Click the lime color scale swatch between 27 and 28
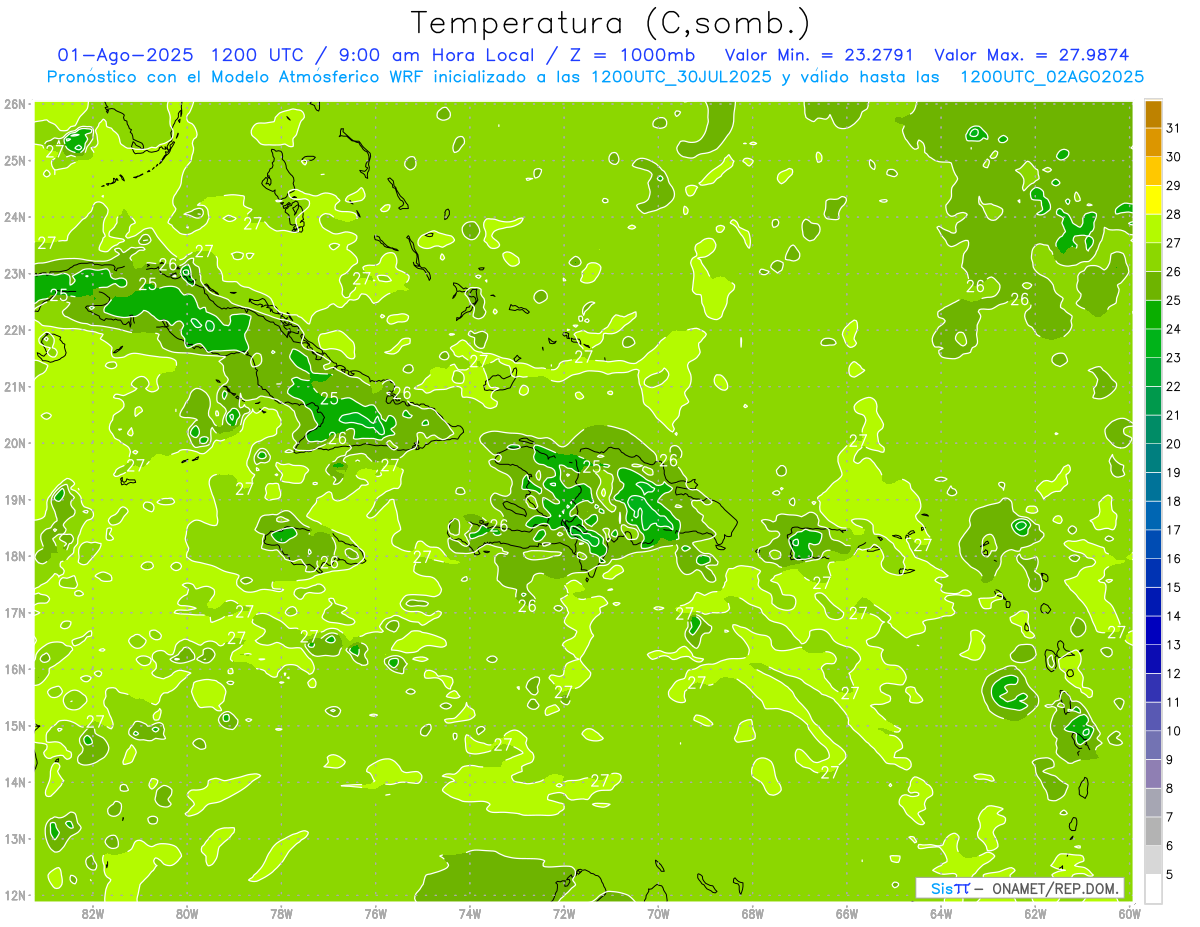The width and height of the screenshot is (1200, 927). pos(1153,227)
